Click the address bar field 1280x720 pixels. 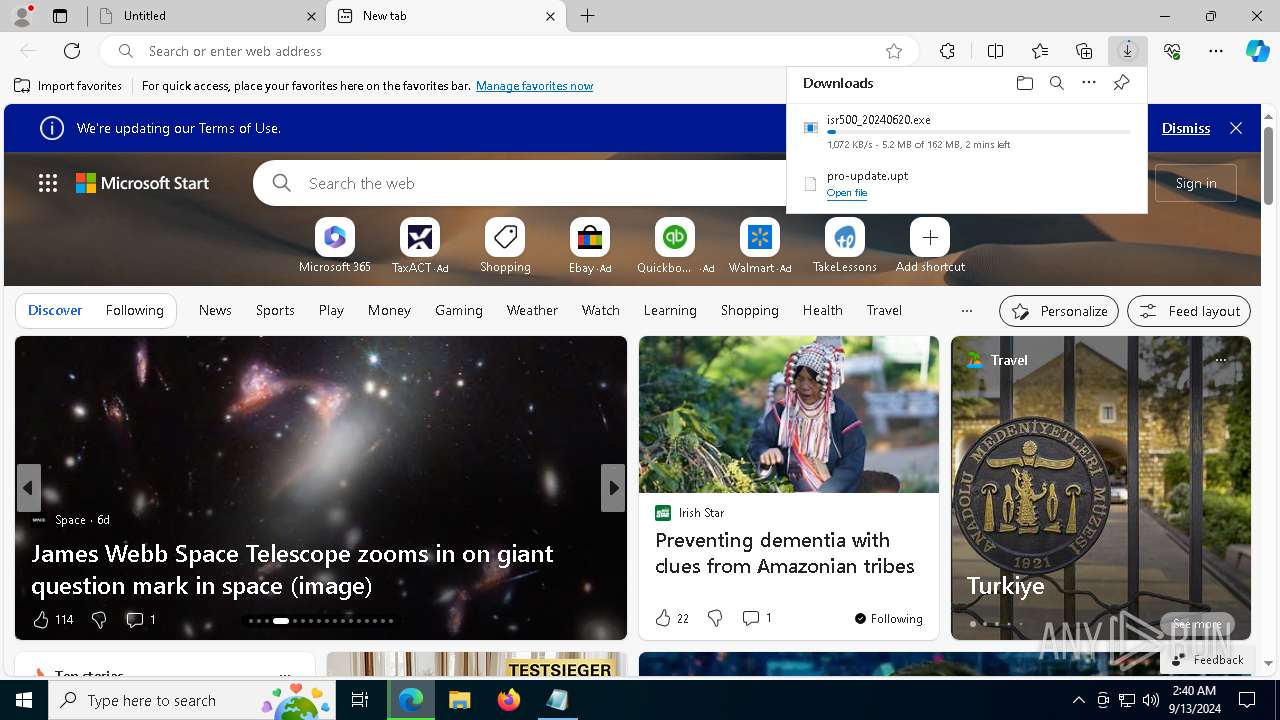[510, 51]
